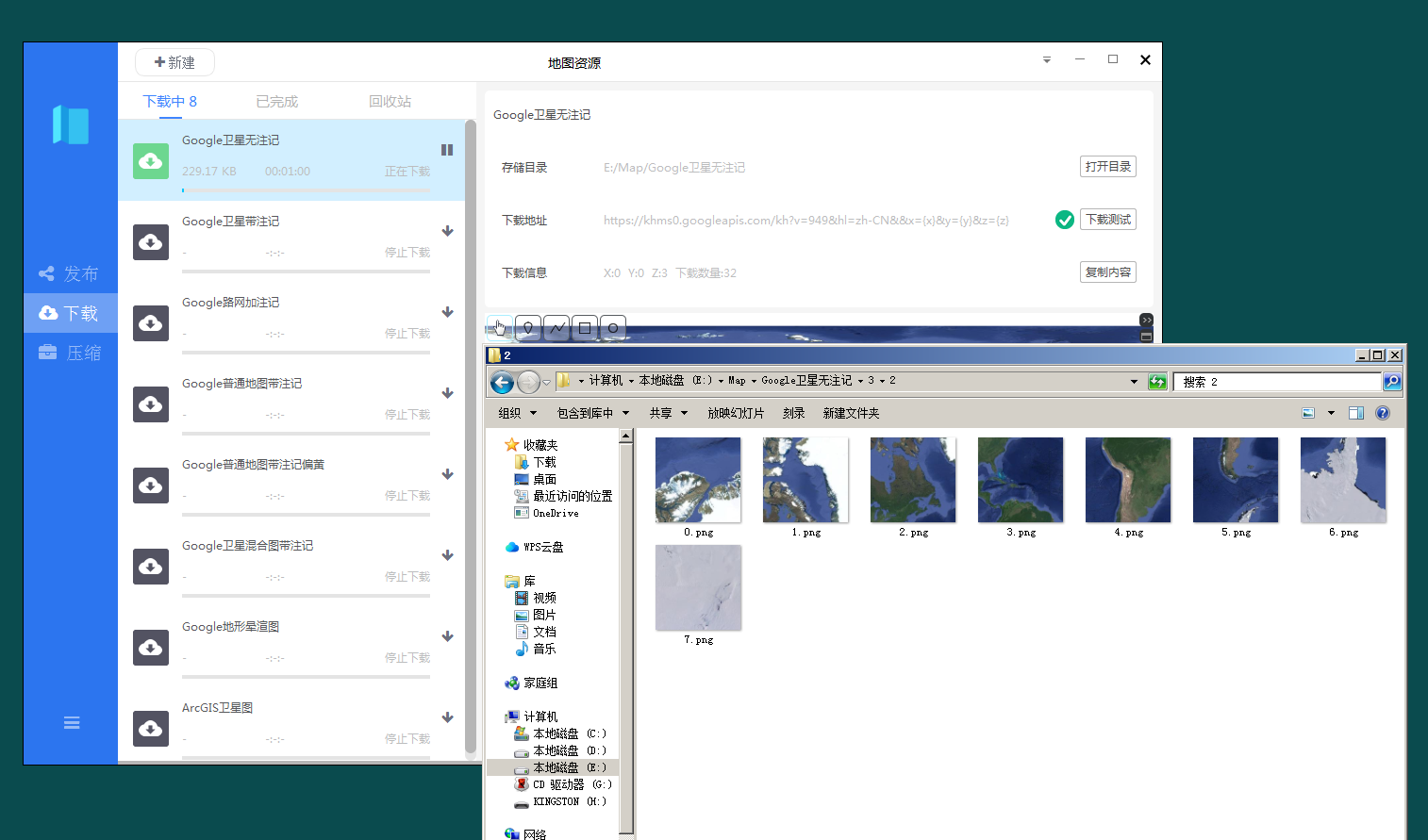
Task: Pause the Google卫星无注记 download
Action: coord(447,150)
